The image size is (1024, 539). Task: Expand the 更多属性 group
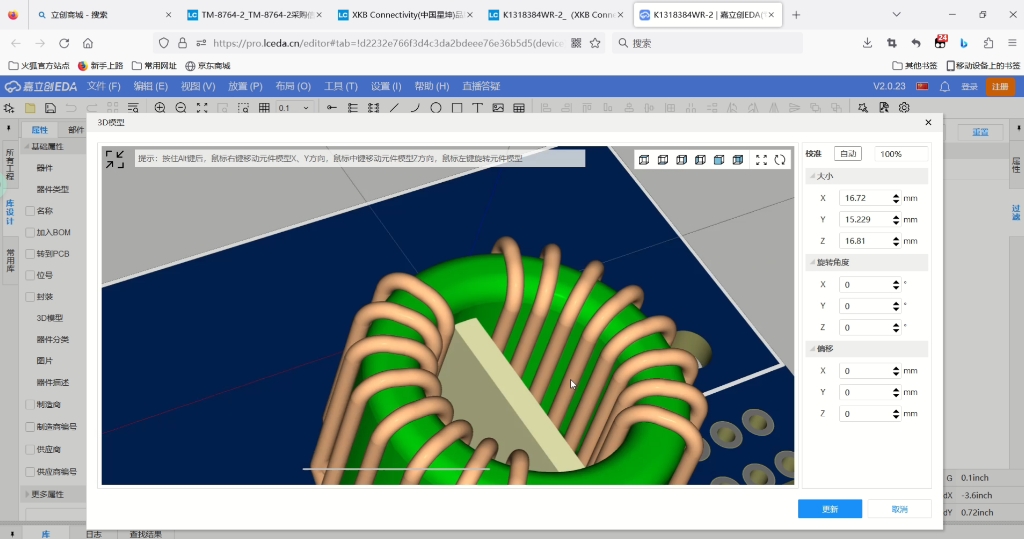pos(27,495)
